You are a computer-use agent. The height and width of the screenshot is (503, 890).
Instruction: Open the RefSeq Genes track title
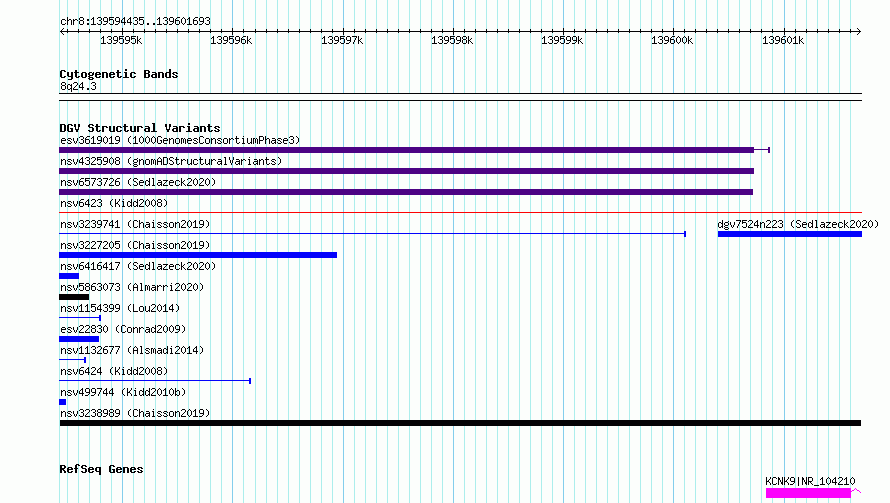(101, 469)
